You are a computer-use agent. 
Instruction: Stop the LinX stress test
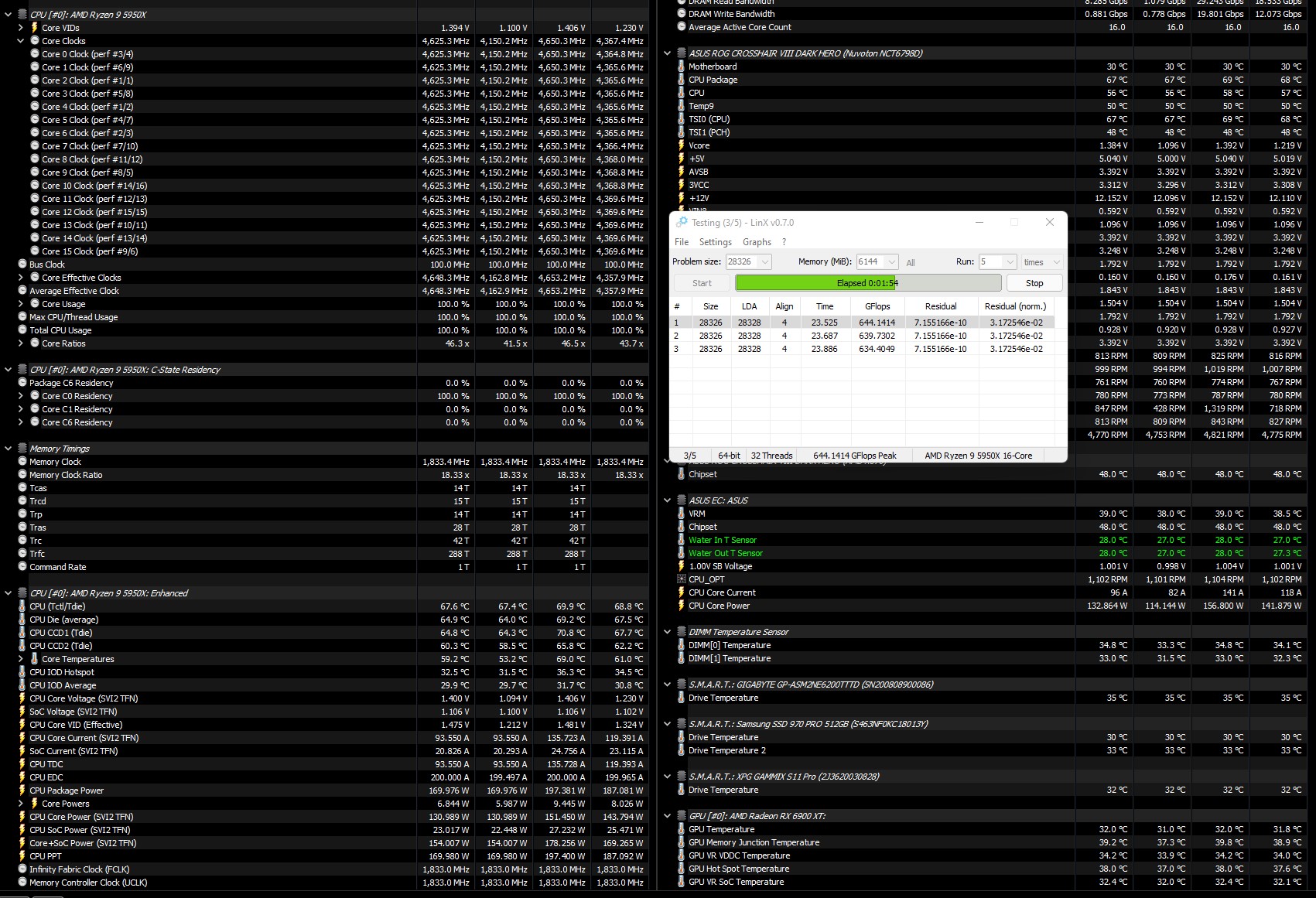(x=1034, y=283)
